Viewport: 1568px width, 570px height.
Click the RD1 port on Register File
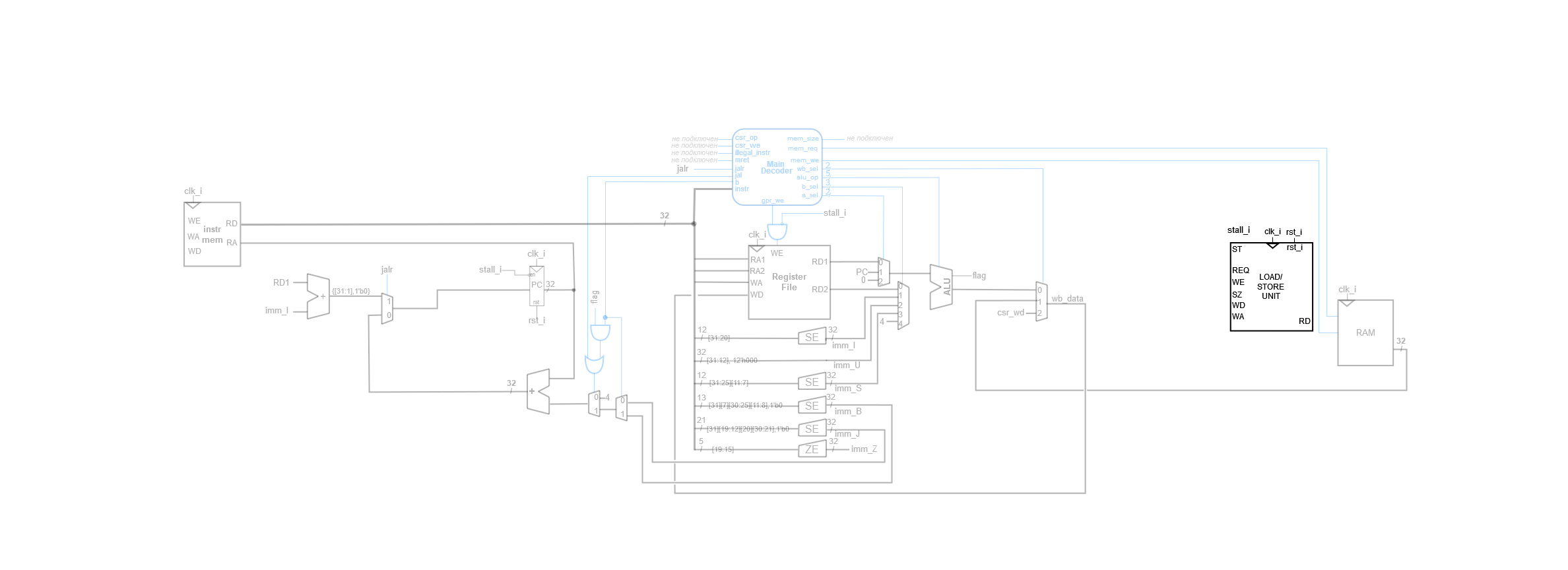click(x=820, y=262)
